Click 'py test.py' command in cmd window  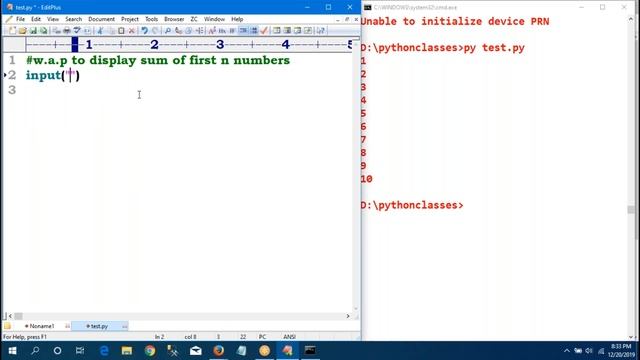[x=494, y=48]
